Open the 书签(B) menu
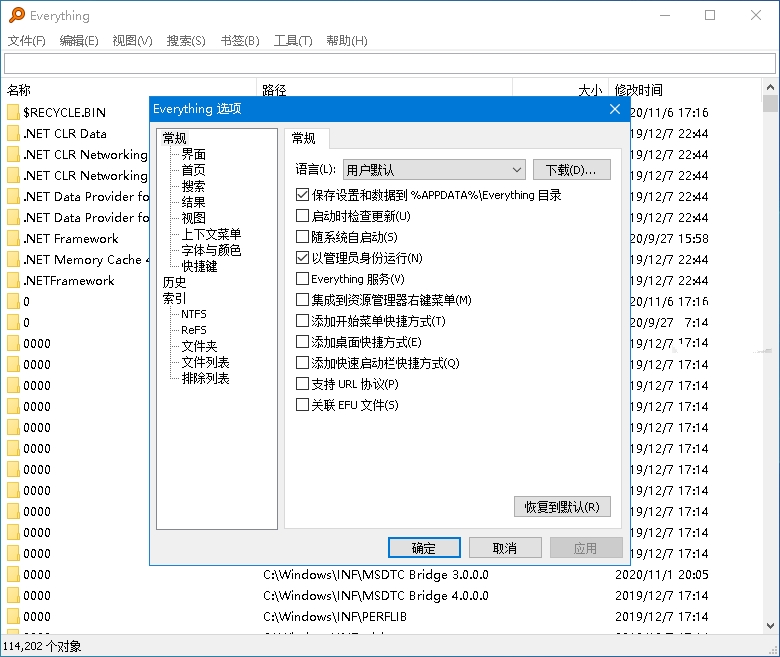The height and width of the screenshot is (657, 780). point(240,41)
